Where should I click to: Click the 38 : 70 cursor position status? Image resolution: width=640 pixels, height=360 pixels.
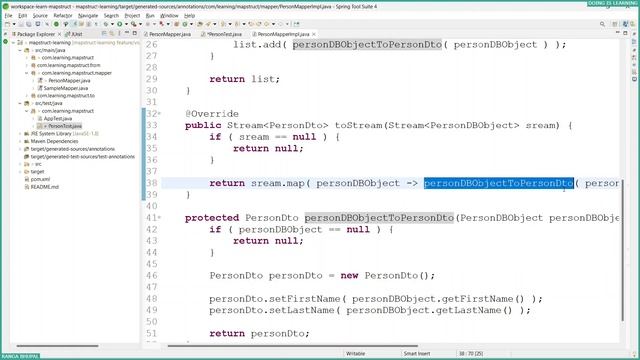tap(471, 354)
